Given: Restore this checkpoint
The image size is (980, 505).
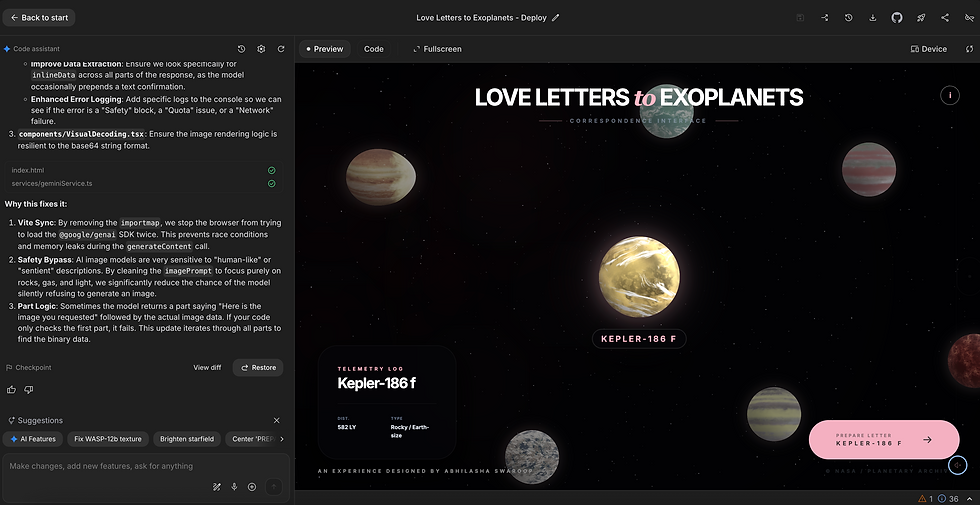Looking at the screenshot, I should tap(258, 368).
